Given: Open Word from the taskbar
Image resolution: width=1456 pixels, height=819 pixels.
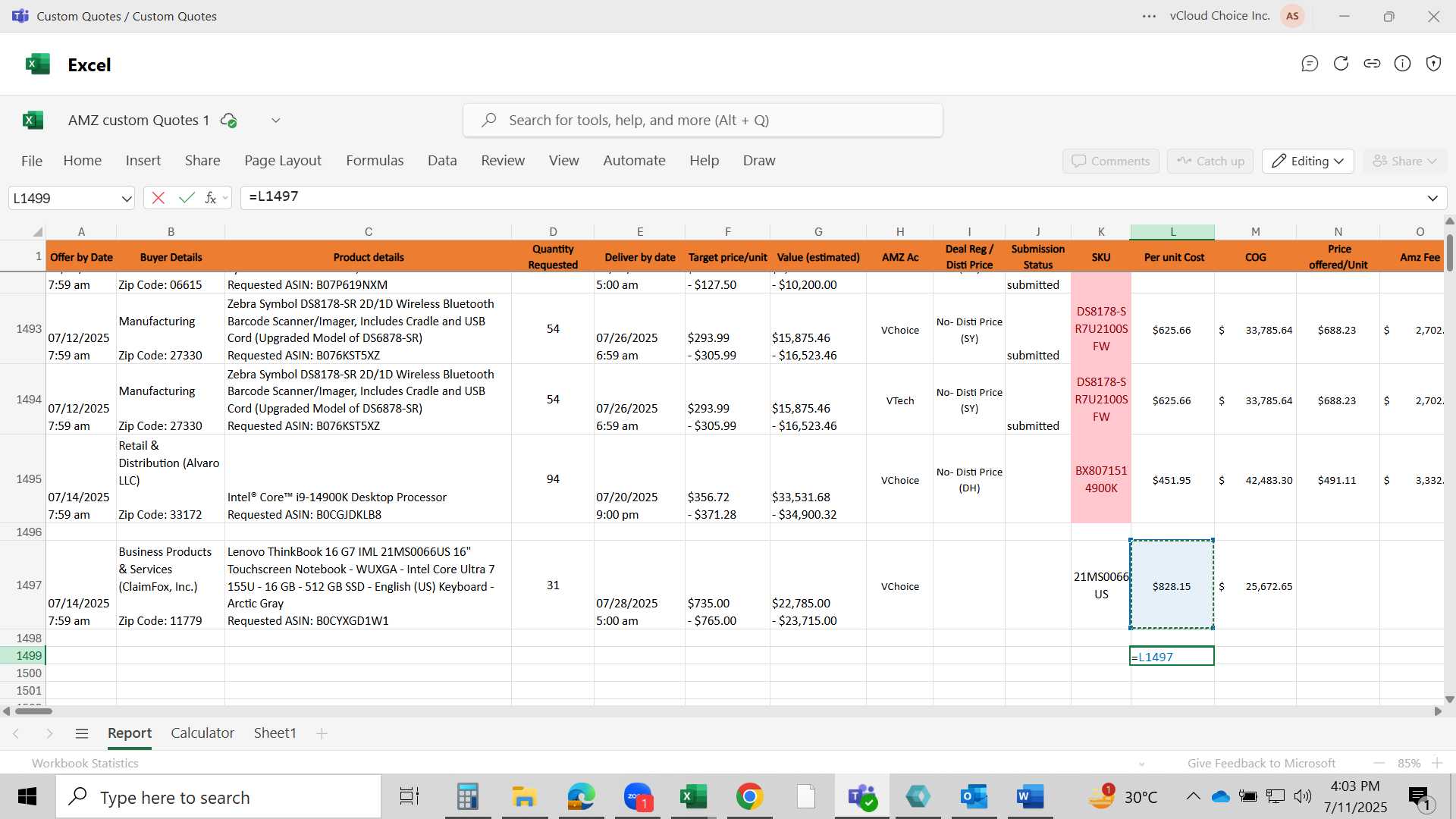Looking at the screenshot, I should [1030, 797].
